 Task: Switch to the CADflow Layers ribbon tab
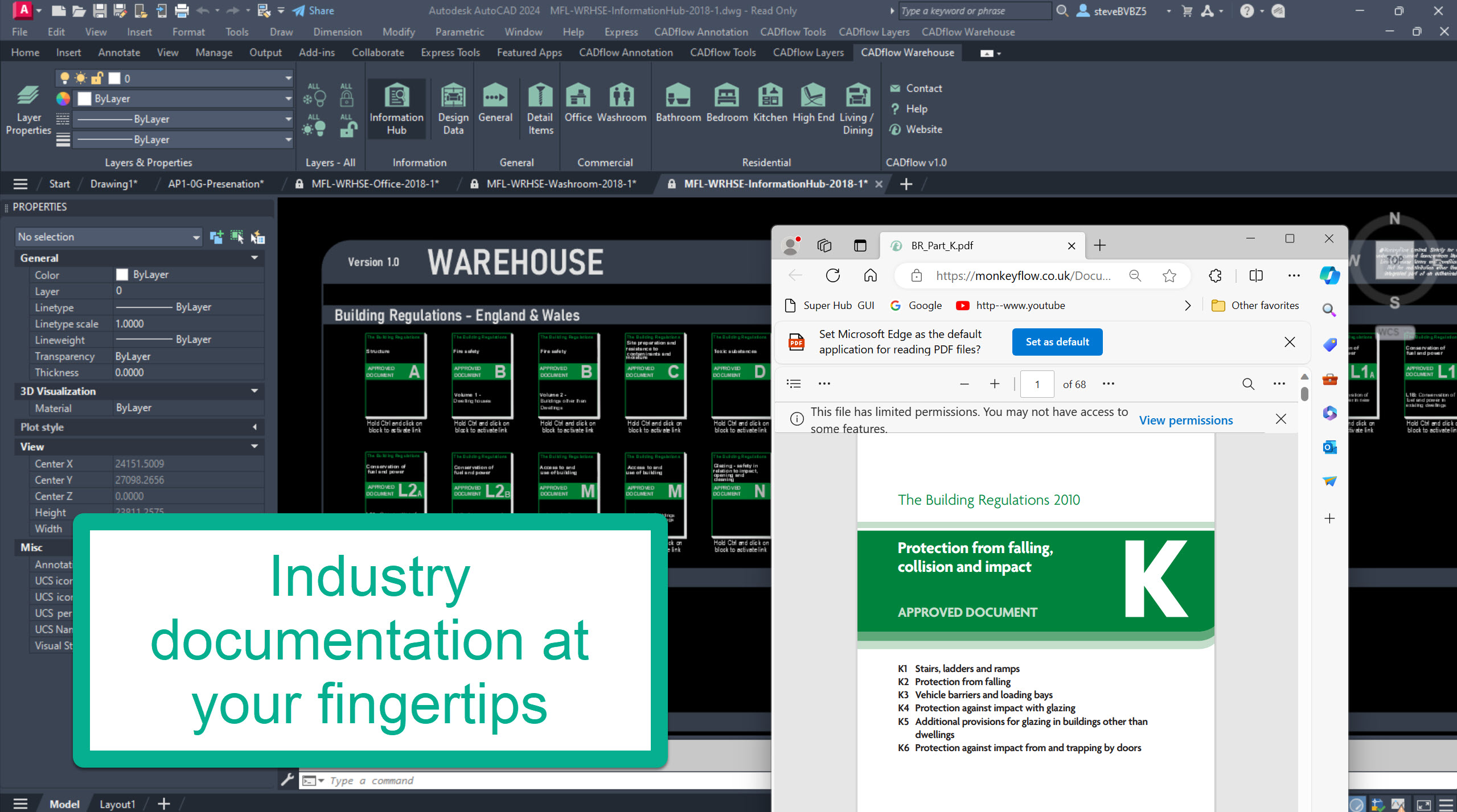tap(808, 53)
